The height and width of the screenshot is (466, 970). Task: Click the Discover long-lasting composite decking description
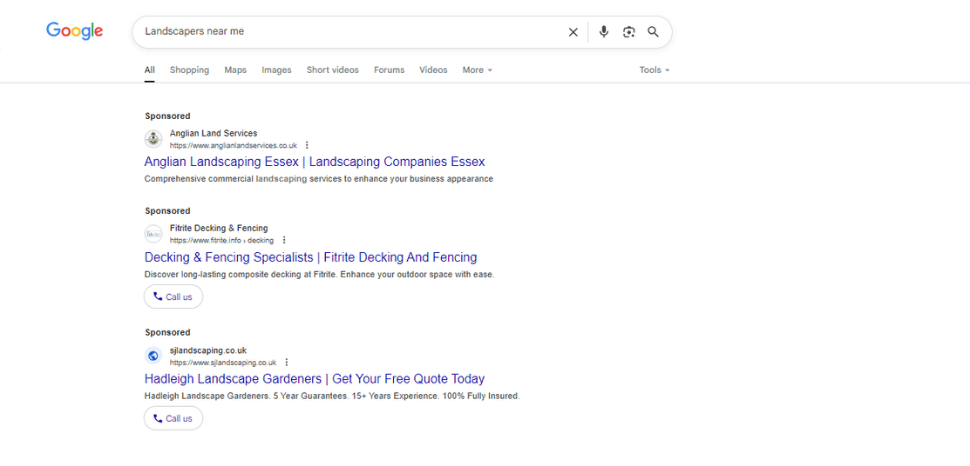coord(319,274)
